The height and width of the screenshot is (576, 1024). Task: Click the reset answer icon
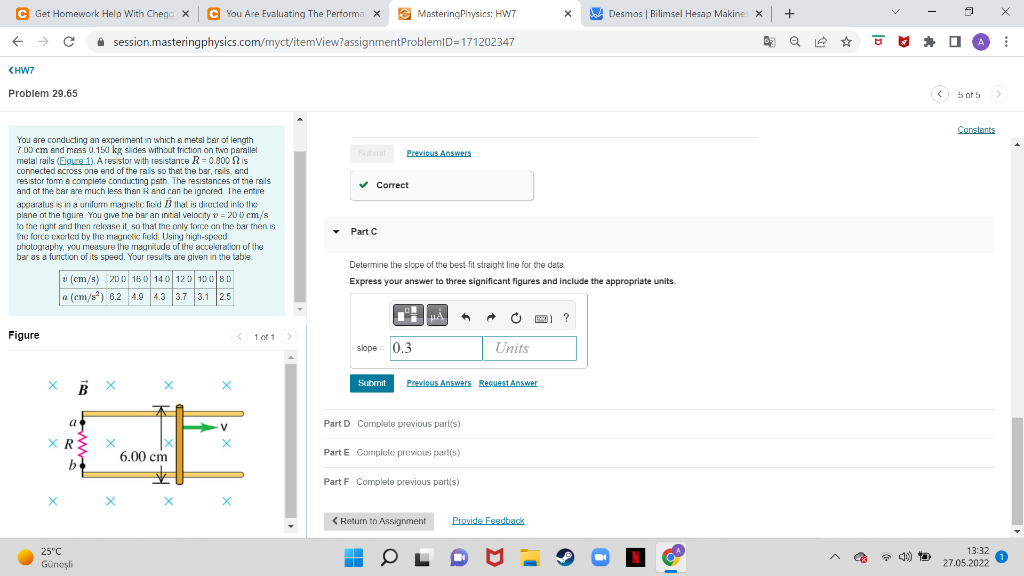(516, 317)
